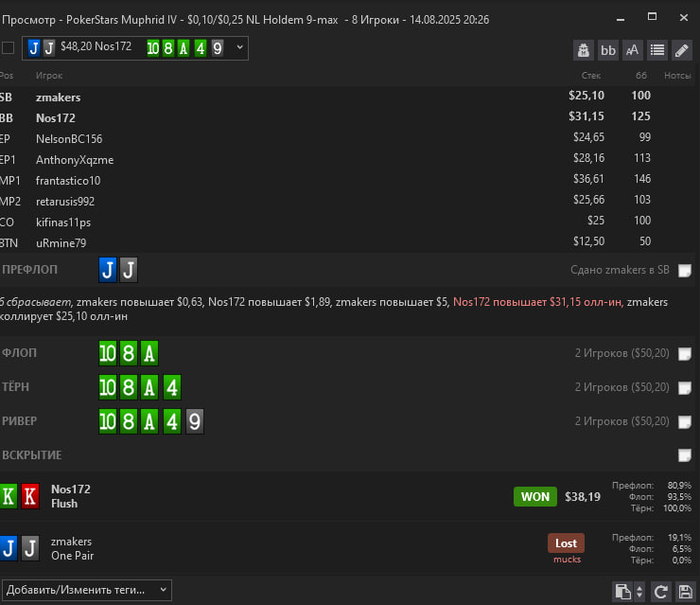The width and height of the screenshot is (700, 605).
Task: Tick the checkbox beside the hand selector
Action: [8, 48]
